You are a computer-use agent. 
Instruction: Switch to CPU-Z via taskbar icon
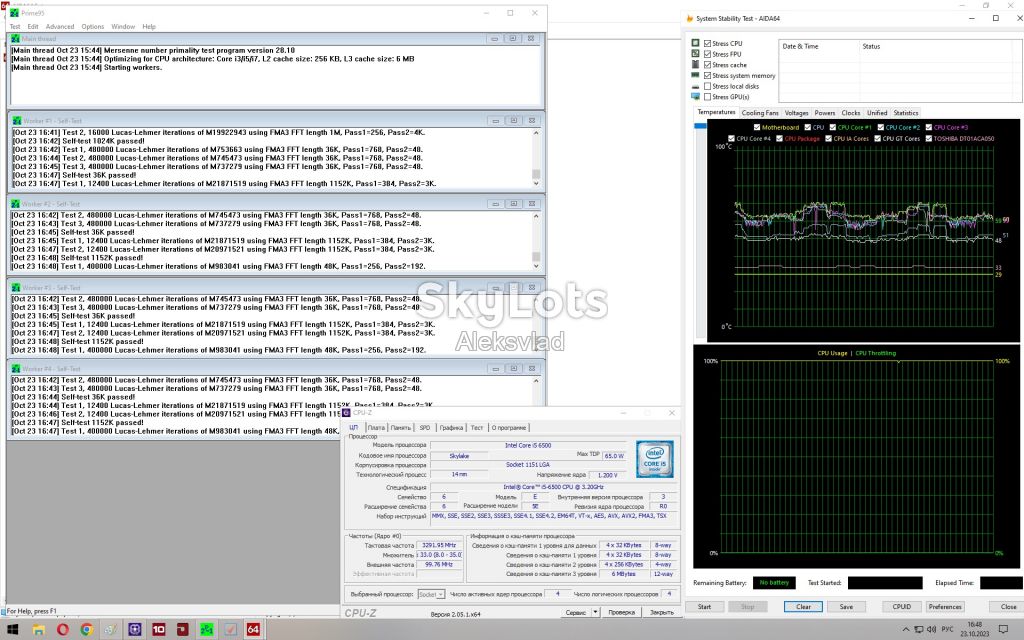coord(135,629)
